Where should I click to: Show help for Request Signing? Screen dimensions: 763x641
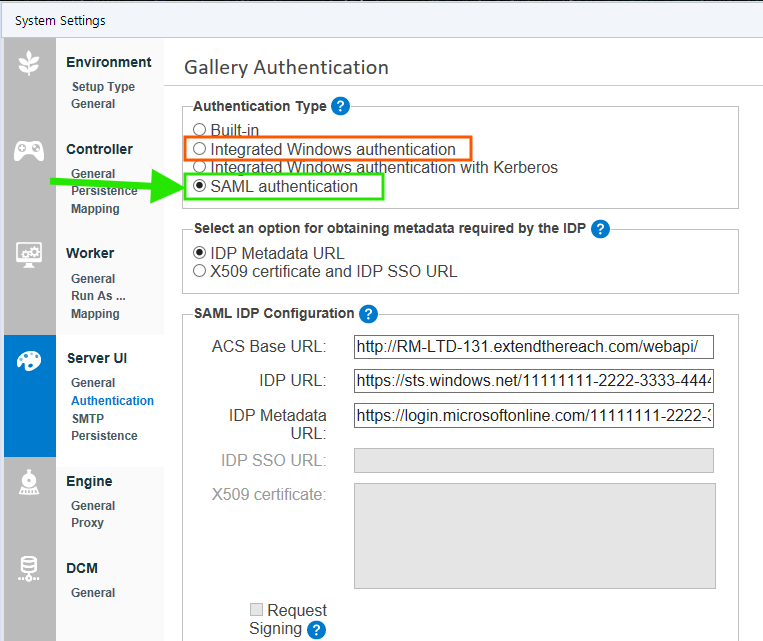click(316, 630)
